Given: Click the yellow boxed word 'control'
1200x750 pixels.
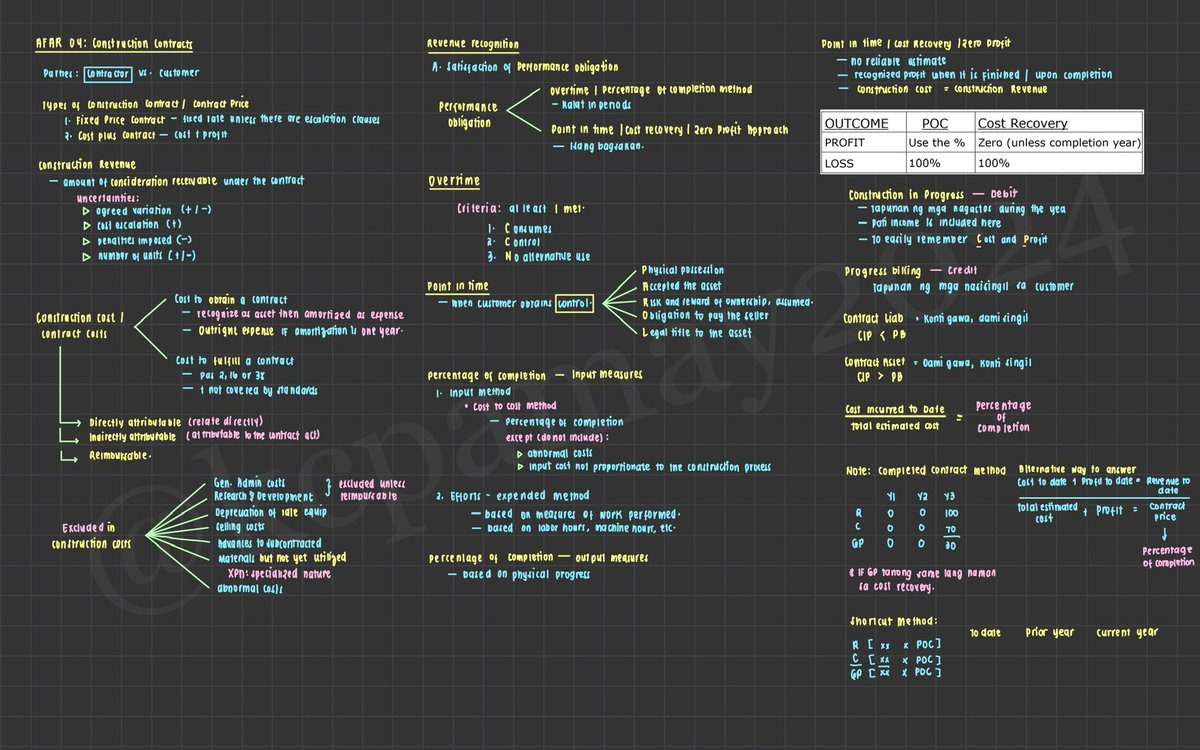Looking at the screenshot, I should (x=574, y=302).
